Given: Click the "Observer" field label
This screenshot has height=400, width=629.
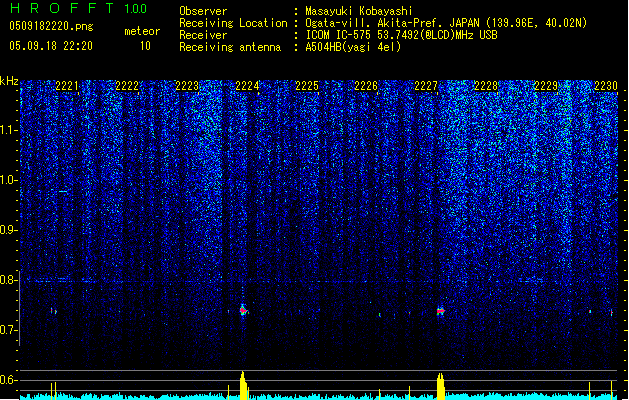Looking at the screenshot, I should click(203, 11).
